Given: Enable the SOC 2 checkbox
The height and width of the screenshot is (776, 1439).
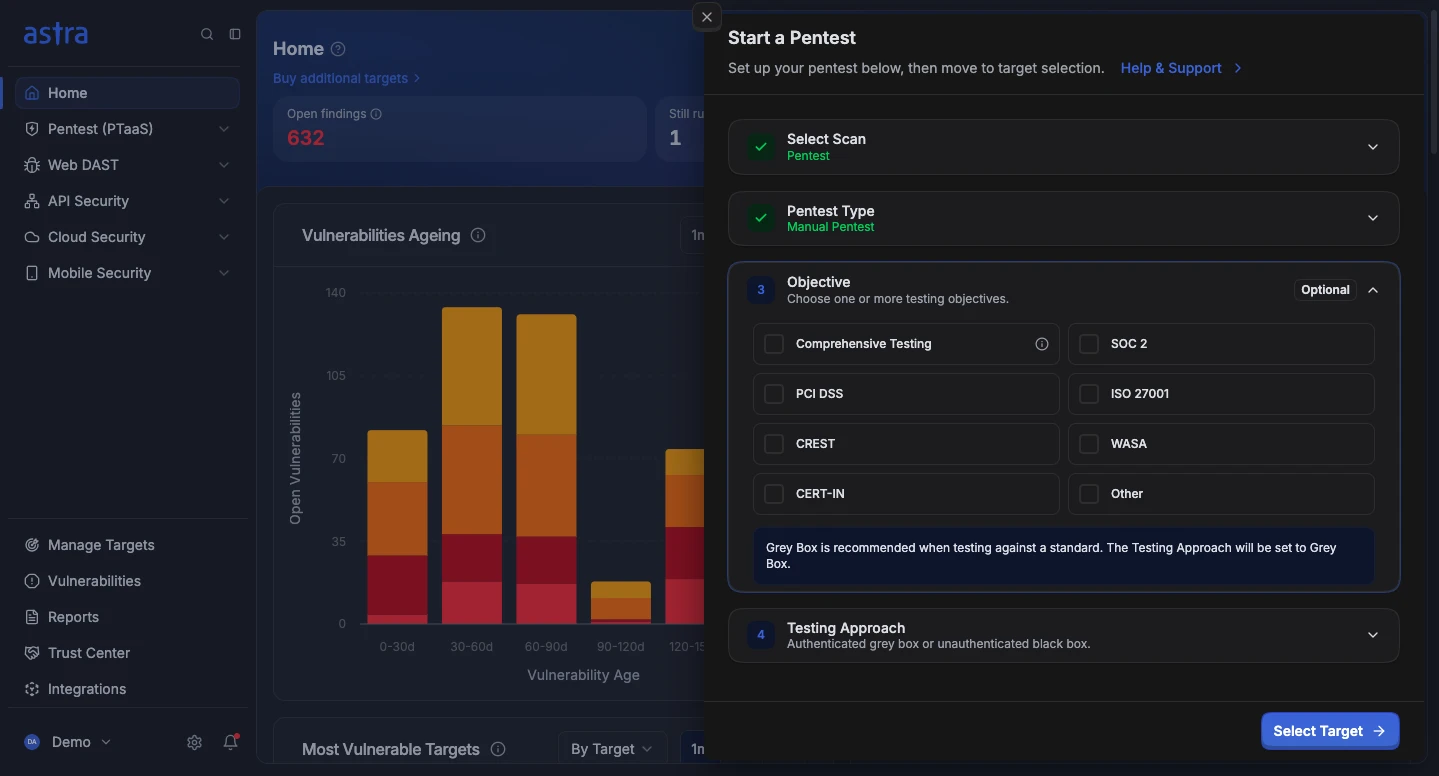Looking at the screenshot, I should 1089,344.
